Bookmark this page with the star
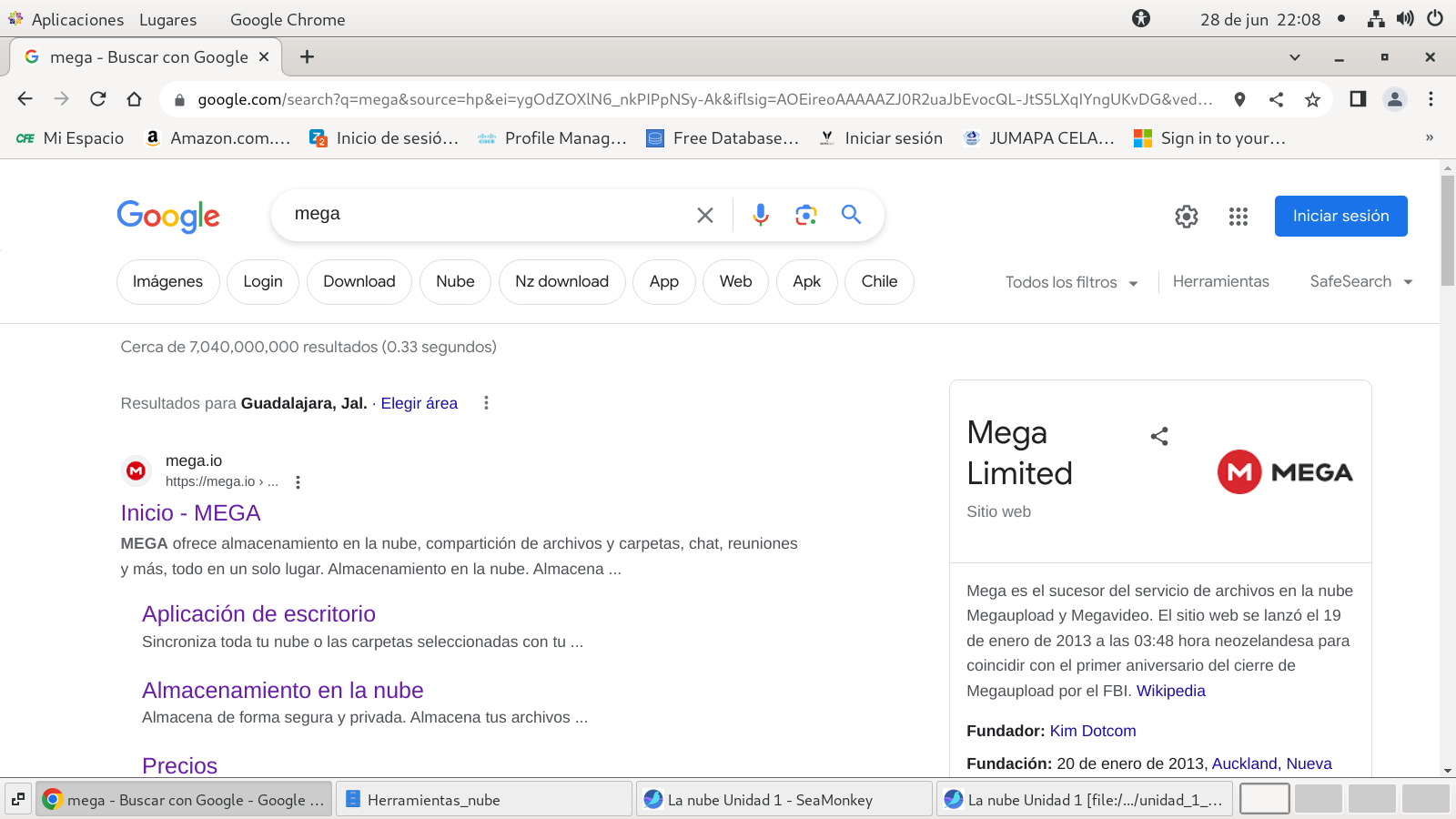 pos(1312,99)
